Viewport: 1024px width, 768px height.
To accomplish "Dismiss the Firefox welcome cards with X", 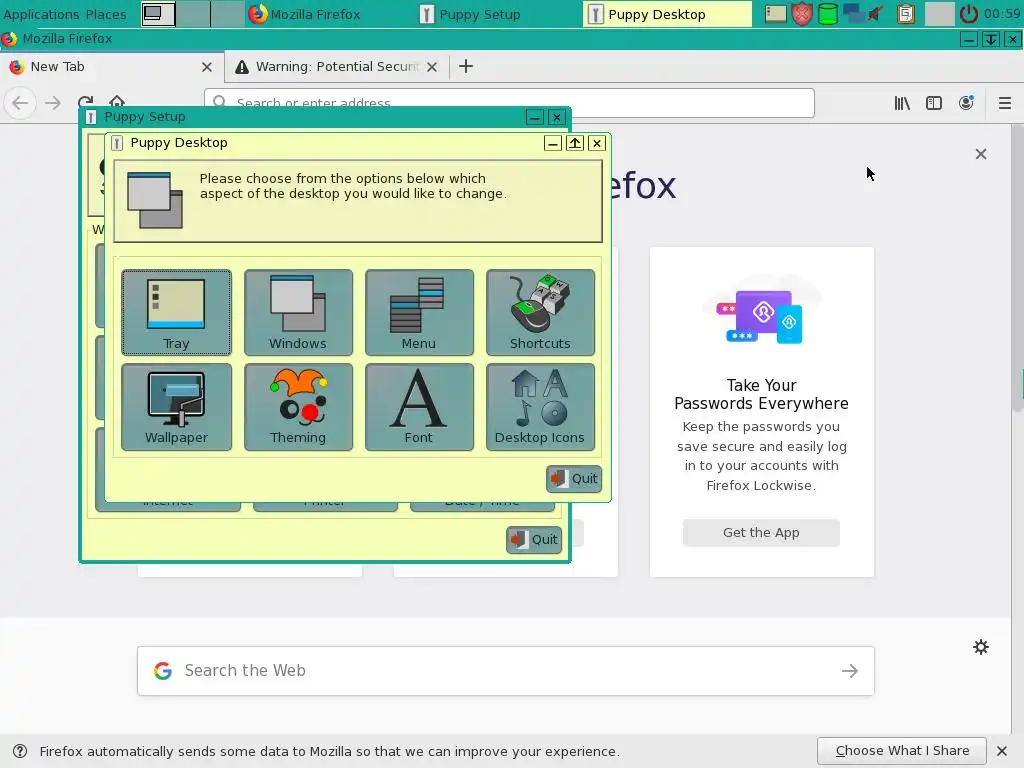I will (x=980, y=154).
